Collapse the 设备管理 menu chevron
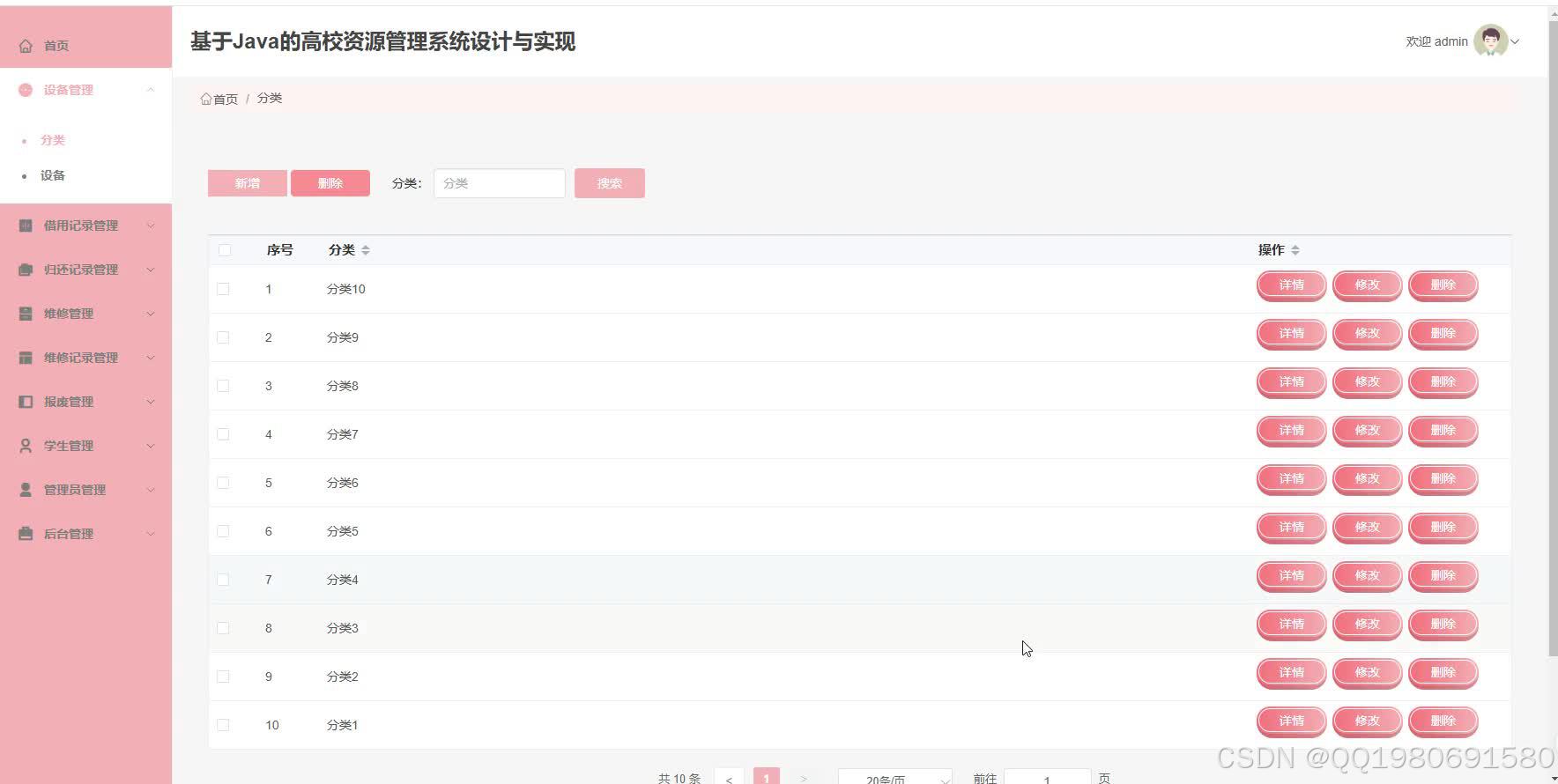 click(x=151, y=90)
